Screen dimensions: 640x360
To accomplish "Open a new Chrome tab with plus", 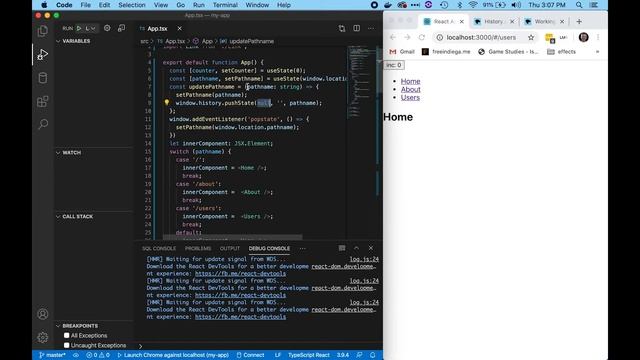I will [579, 21].
